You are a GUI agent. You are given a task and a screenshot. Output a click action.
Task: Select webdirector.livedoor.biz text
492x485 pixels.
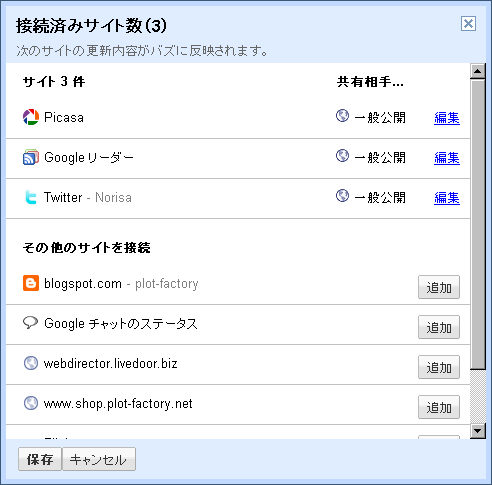coord(110,363)
